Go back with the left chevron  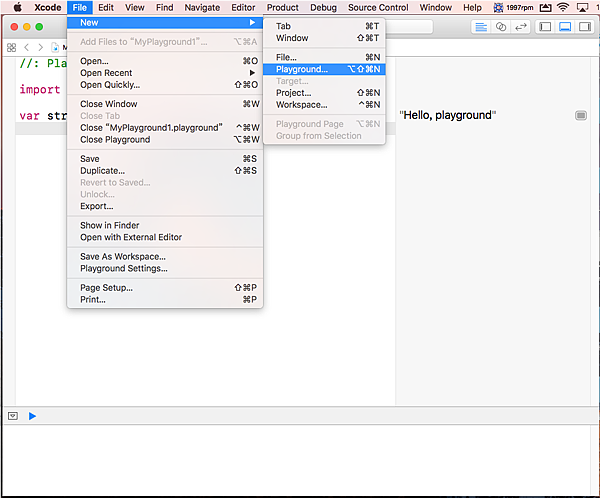(x=26, y=47)
